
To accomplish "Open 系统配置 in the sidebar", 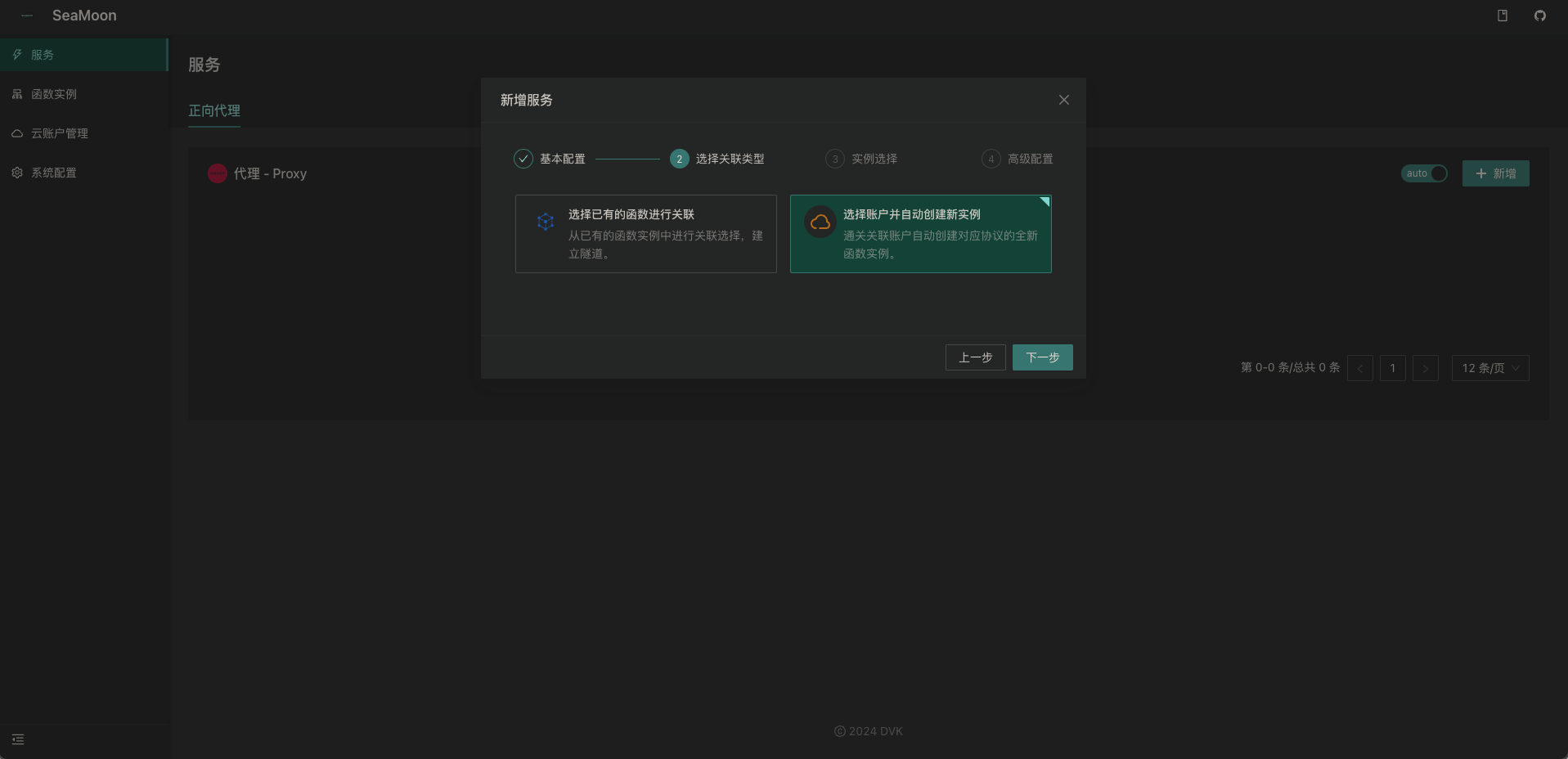I will coord(83,173).
